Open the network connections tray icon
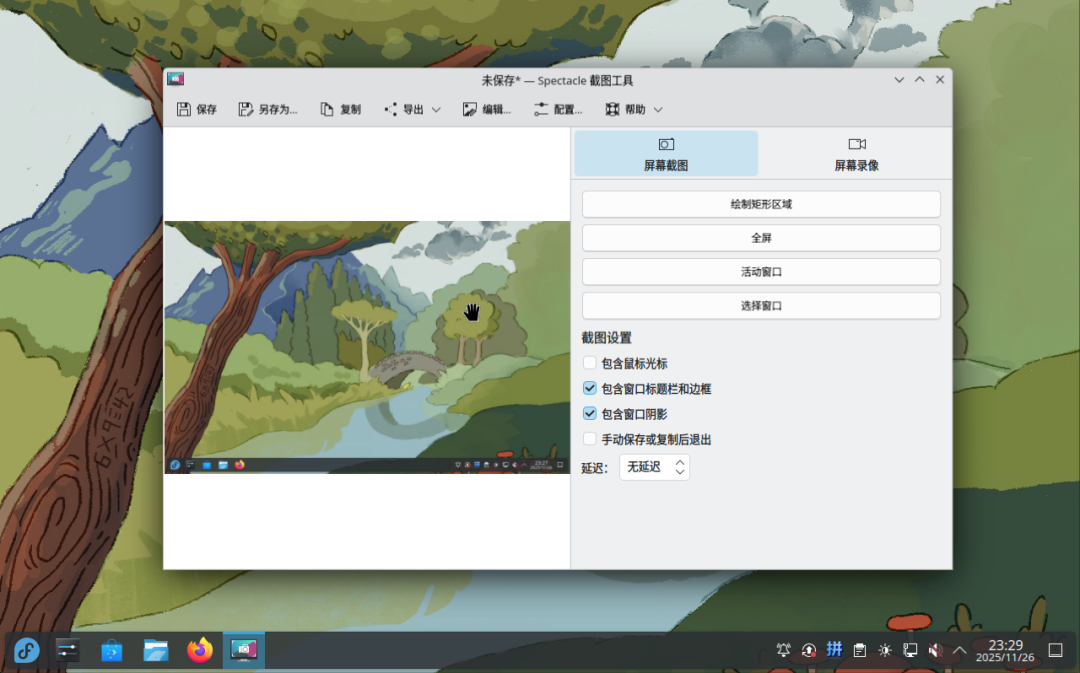 coord(910,650)
